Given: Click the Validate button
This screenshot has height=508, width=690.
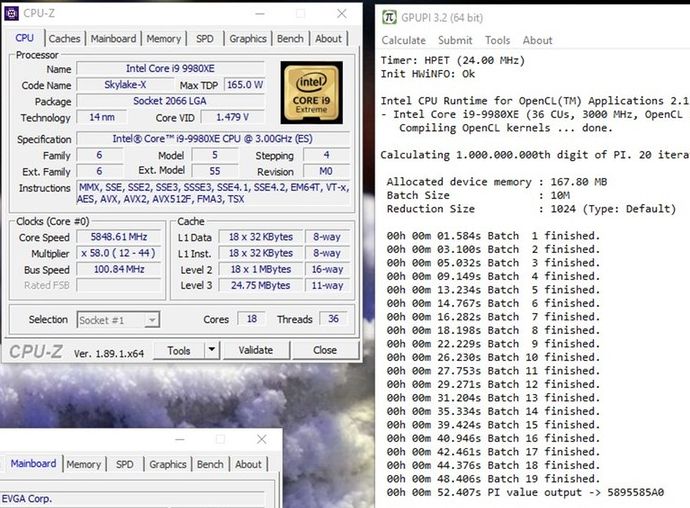Looking at the screenshot, I should (x=256, y=350).
